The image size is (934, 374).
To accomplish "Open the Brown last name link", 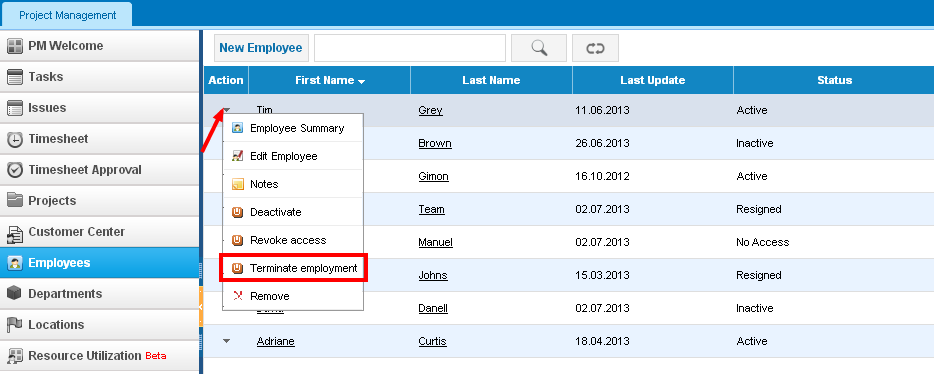I will [x=435, y=144].
